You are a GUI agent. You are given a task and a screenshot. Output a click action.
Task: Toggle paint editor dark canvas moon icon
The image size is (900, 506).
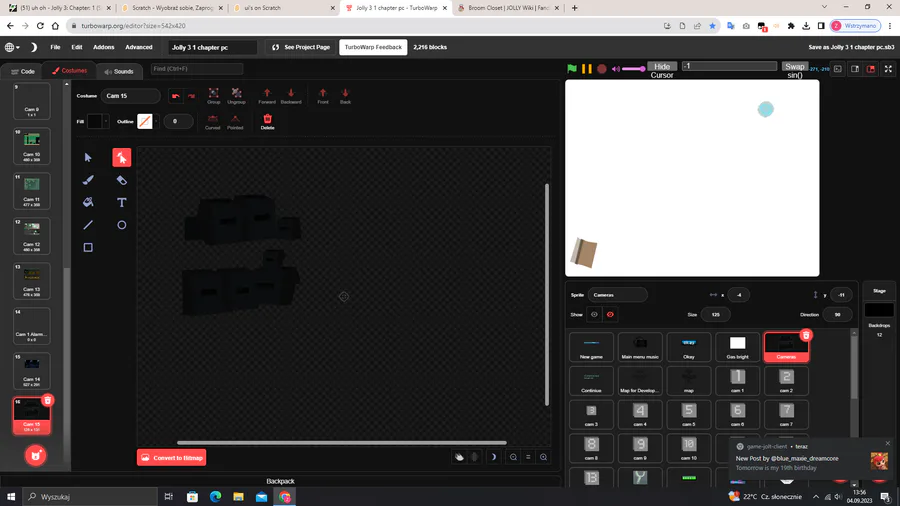pyautogui.click(x=493, y=457)
